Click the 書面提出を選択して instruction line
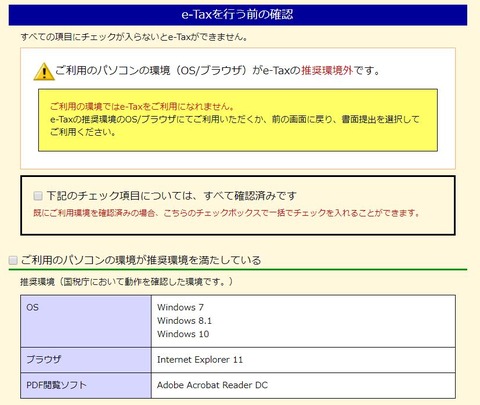This screenshot has width=480, height=405. pyautogui.click(x=235, y=119)
